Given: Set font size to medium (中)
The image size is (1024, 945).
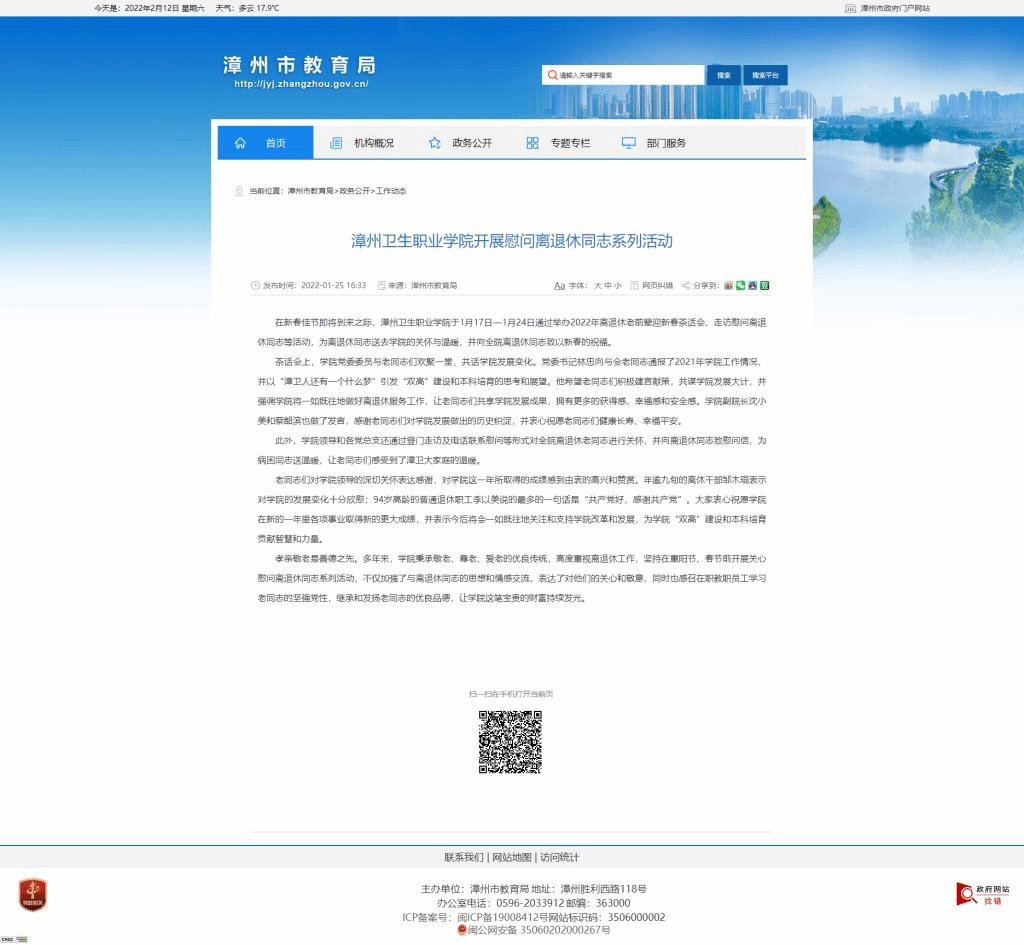Looking at the screenshot, I should point(608,286).
